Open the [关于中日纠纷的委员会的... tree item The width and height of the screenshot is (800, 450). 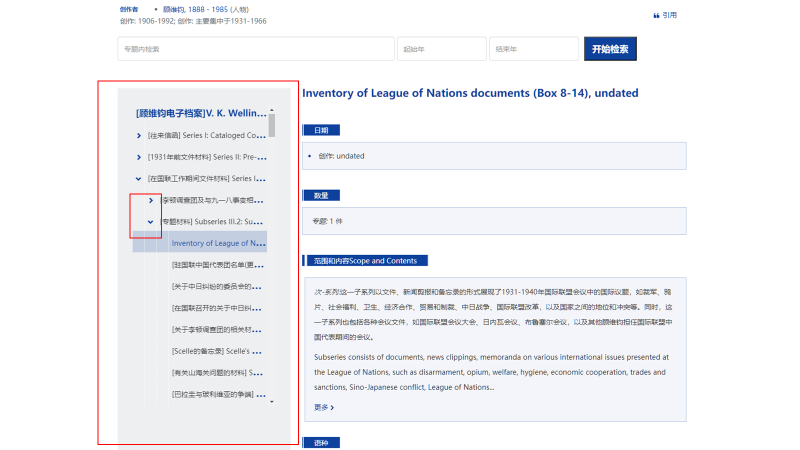(217, 287)
